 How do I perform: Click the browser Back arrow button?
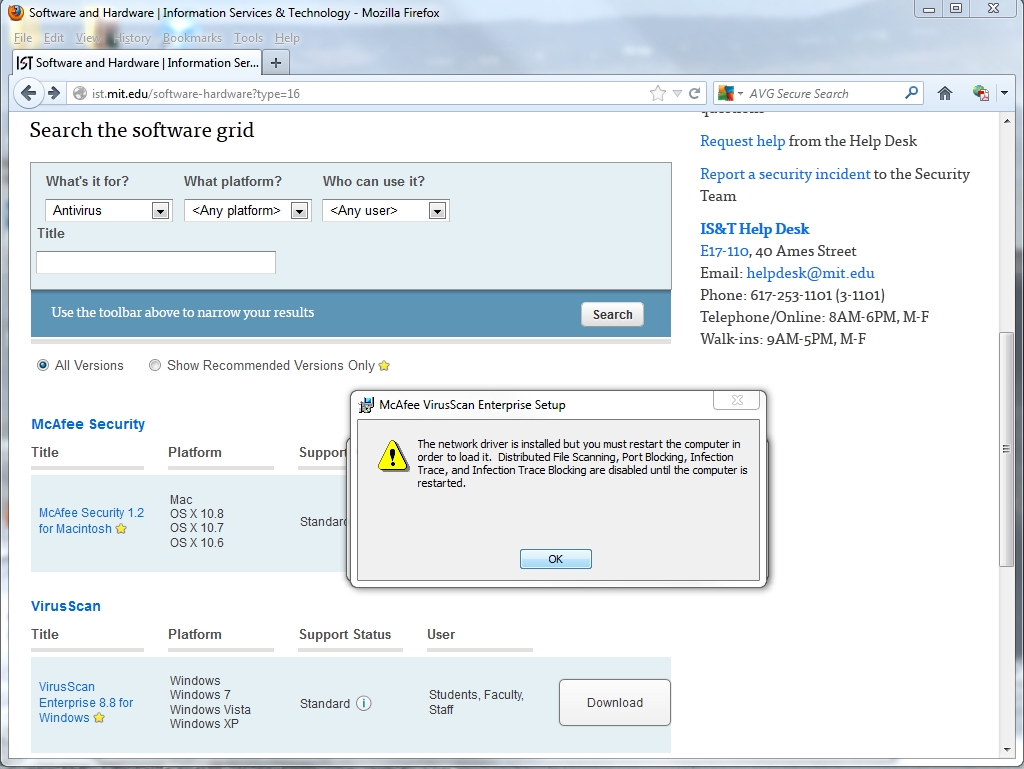[x=28, y=93]
